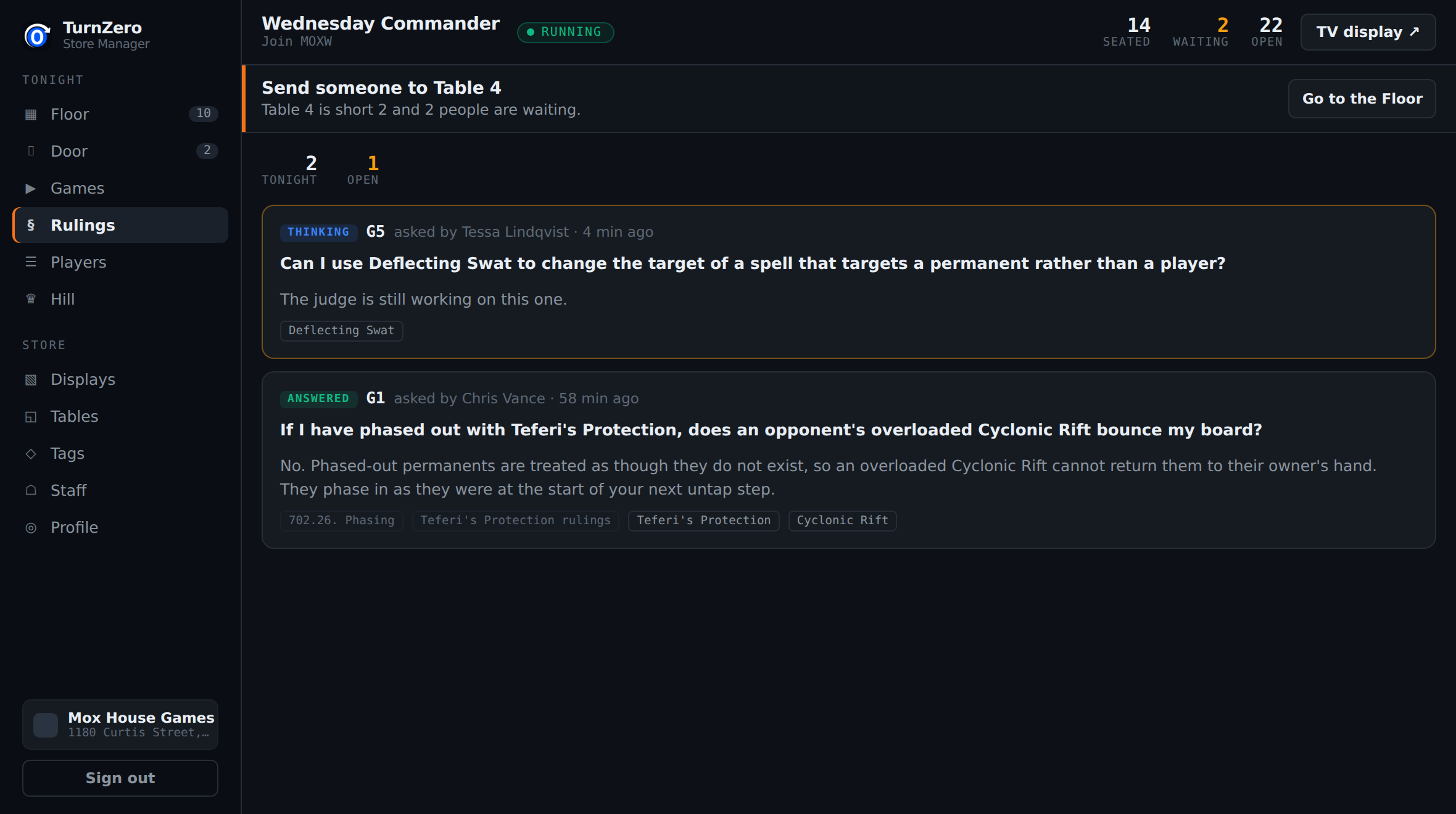Click the Go to the Floor button
This screenshot has height=814, width=1456.
pyautogui.click(x=1362, y=99)
